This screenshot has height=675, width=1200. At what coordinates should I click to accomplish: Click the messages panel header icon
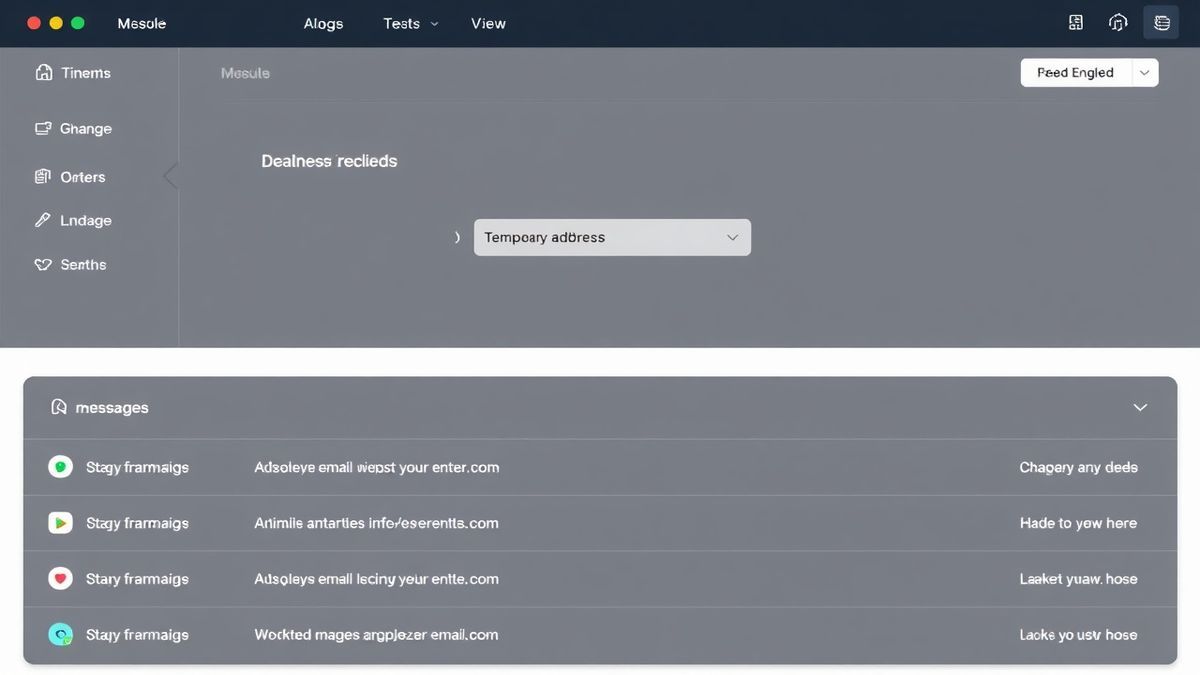coord(59,407)
